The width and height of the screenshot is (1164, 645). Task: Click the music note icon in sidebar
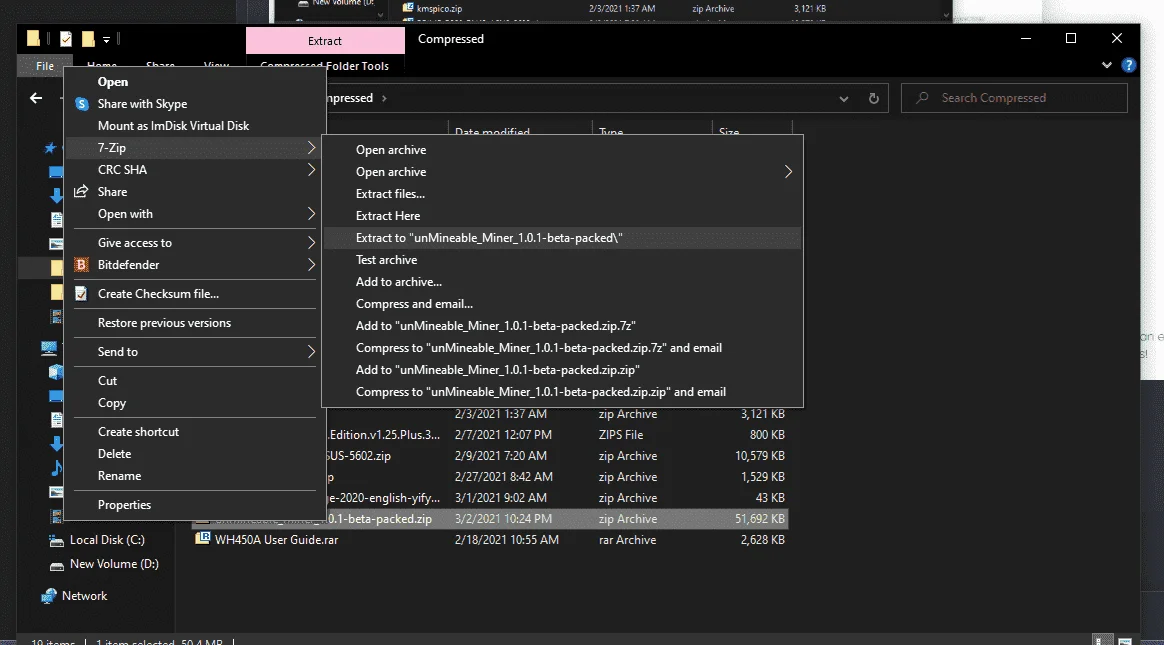pyautogui.click(x=56, y=468)
